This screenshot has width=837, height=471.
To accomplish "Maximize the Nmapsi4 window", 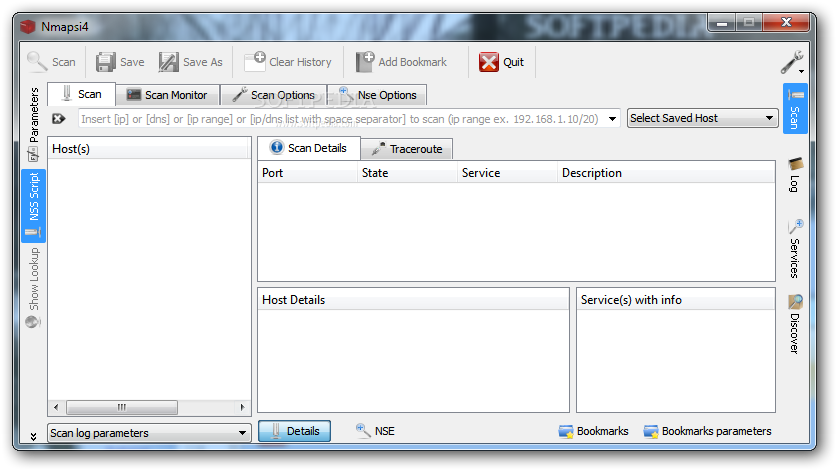I will [x=749, y=23].
